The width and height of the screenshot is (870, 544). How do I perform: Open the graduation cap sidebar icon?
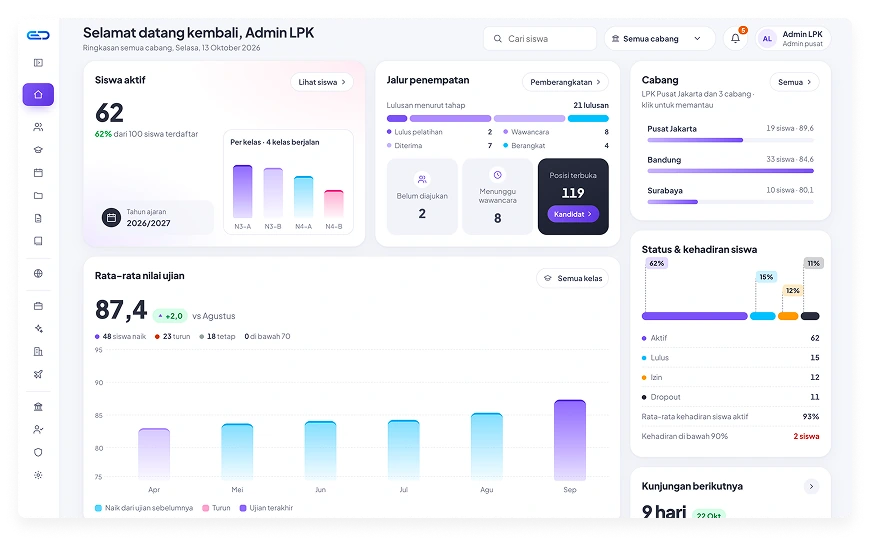(x=38, y=150)
